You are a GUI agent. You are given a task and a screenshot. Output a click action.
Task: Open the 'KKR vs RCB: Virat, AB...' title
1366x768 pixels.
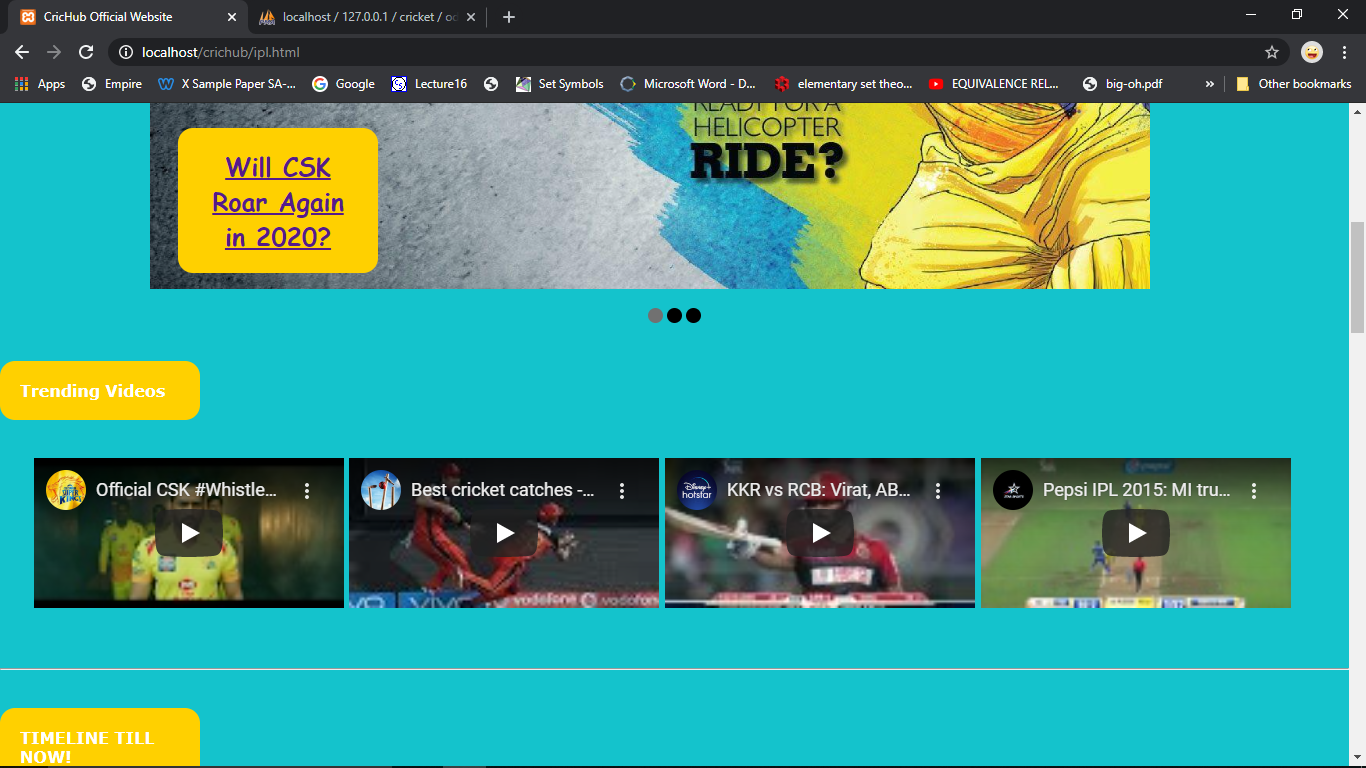click(819, 490)
